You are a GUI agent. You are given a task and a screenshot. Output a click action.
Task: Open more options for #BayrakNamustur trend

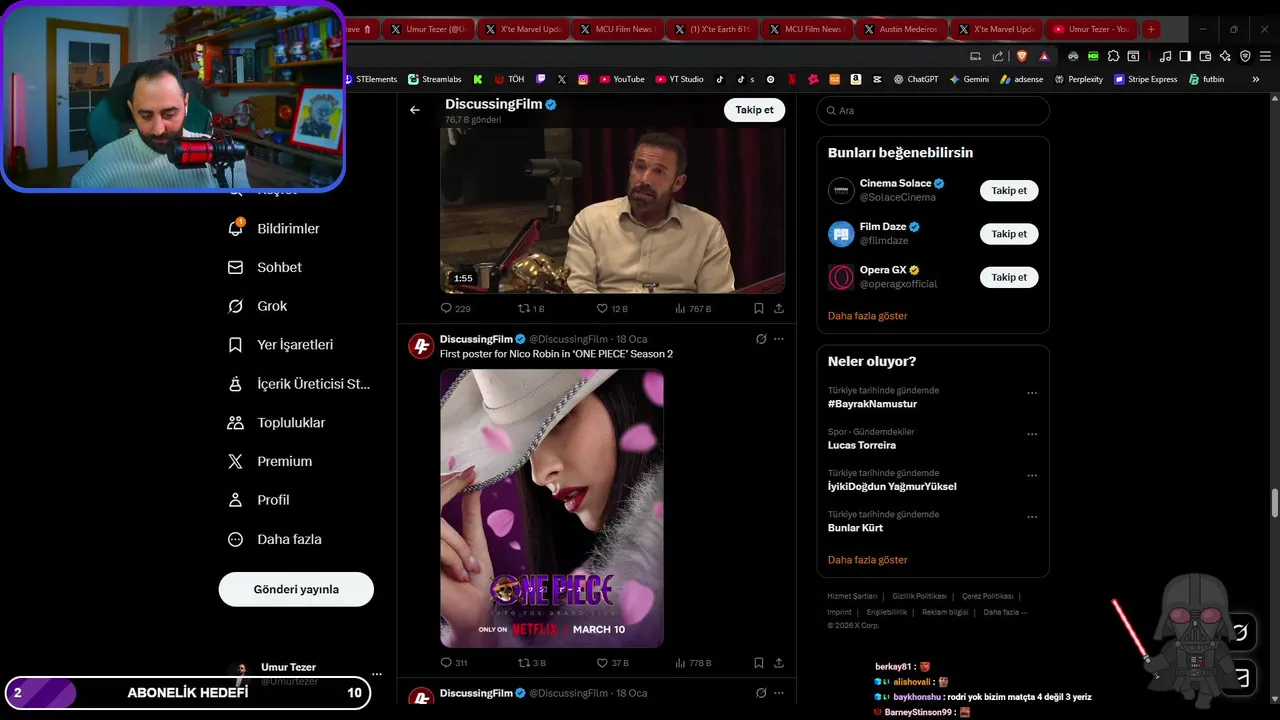(1032, 393)
